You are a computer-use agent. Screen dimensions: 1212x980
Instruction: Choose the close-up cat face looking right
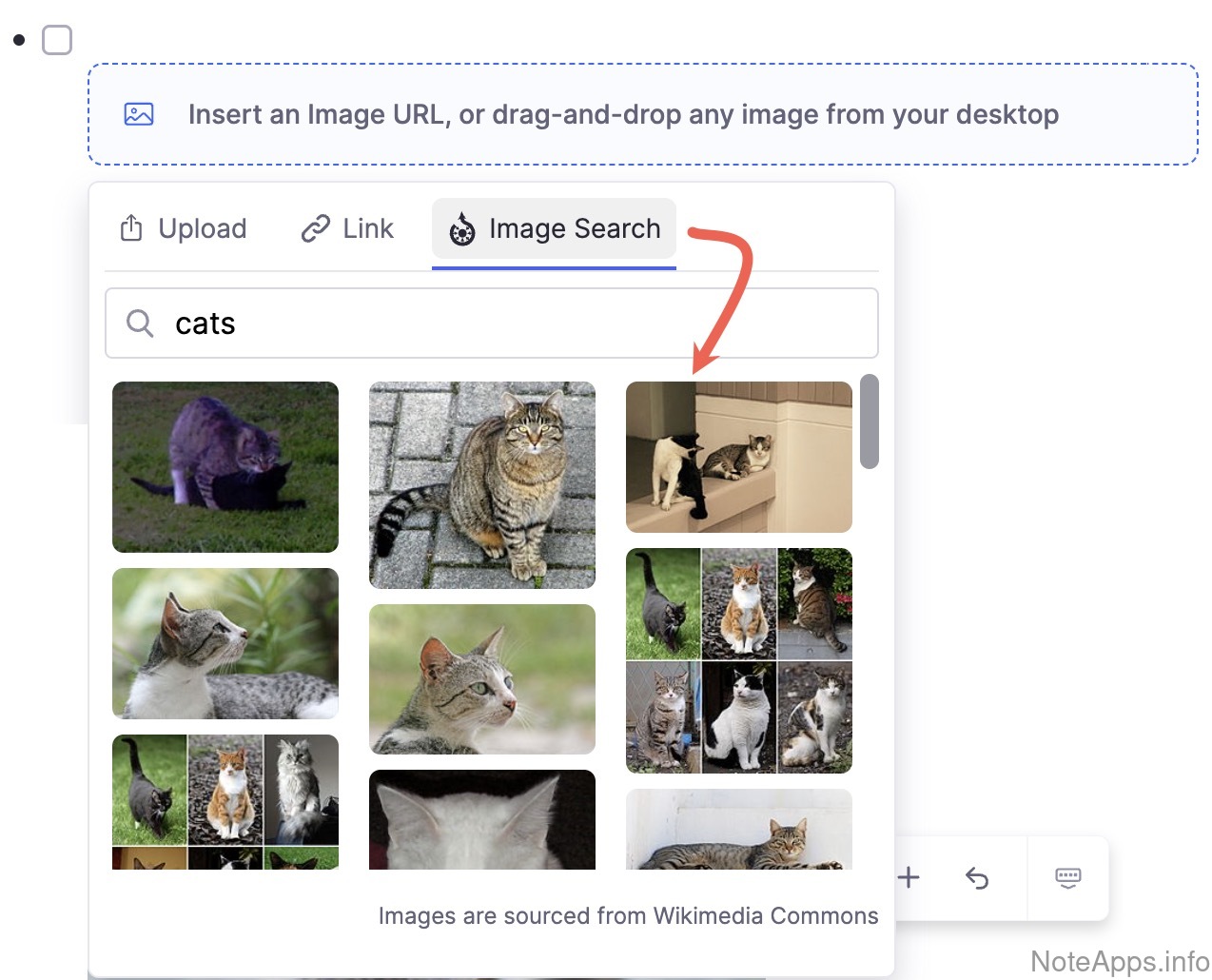point(482,678)
